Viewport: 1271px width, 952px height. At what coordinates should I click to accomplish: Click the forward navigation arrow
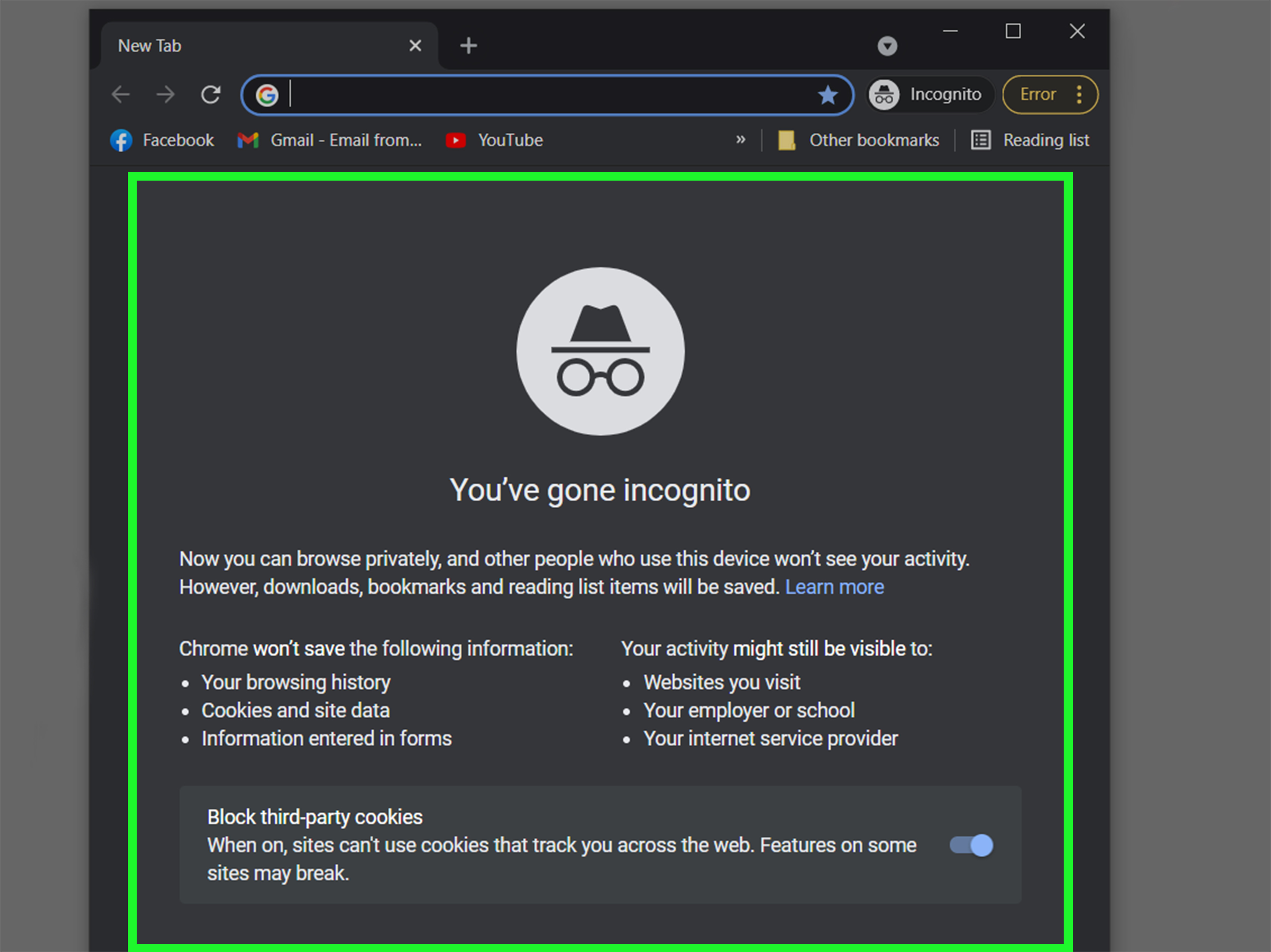coord(166,94)
